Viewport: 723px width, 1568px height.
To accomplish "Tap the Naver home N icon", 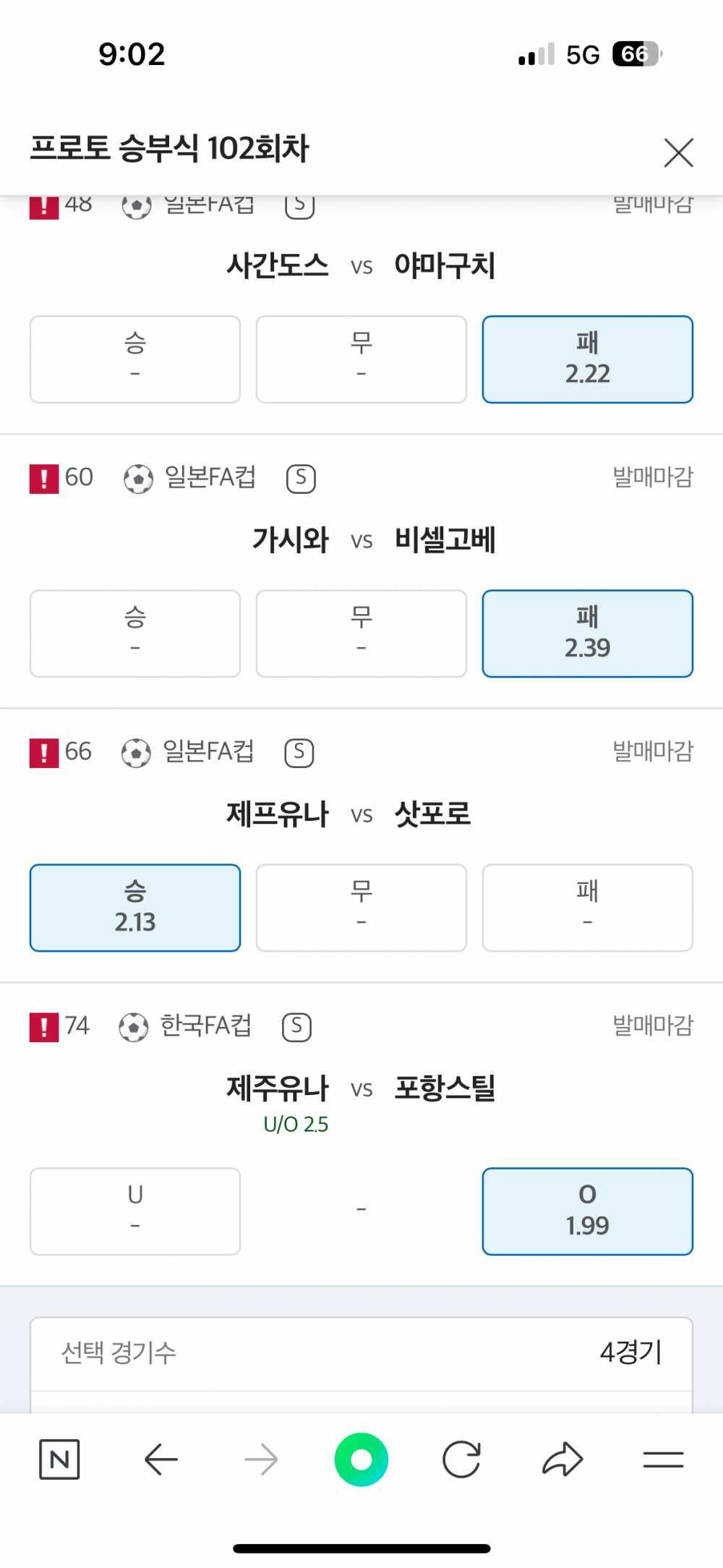I will click(59, 1460).
